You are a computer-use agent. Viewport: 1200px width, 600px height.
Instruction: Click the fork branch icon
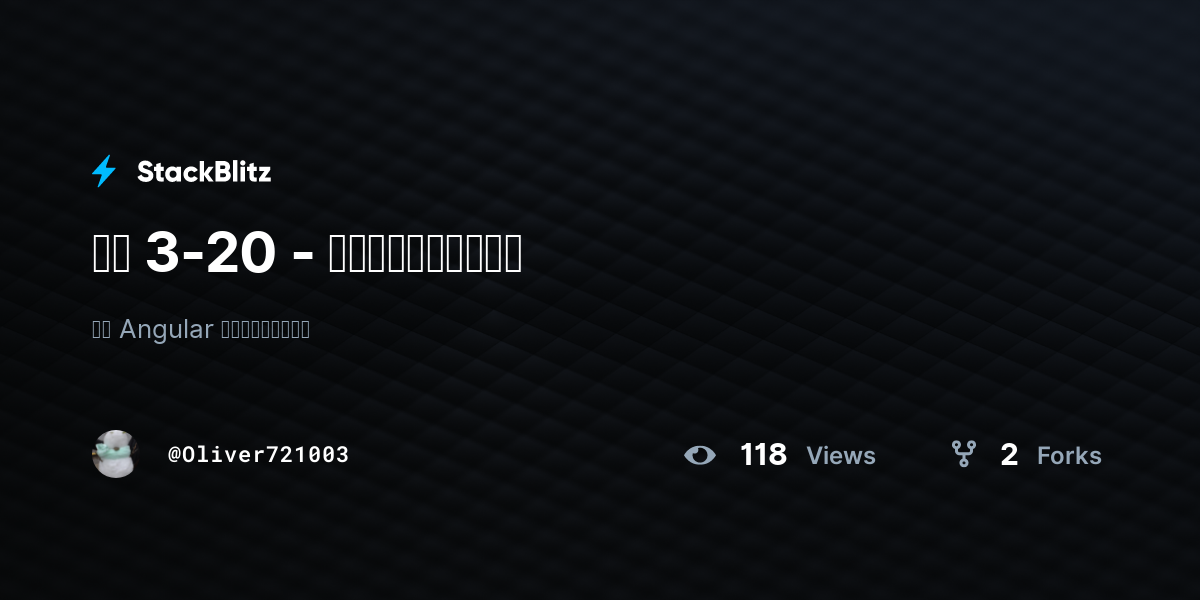point(963,455)
